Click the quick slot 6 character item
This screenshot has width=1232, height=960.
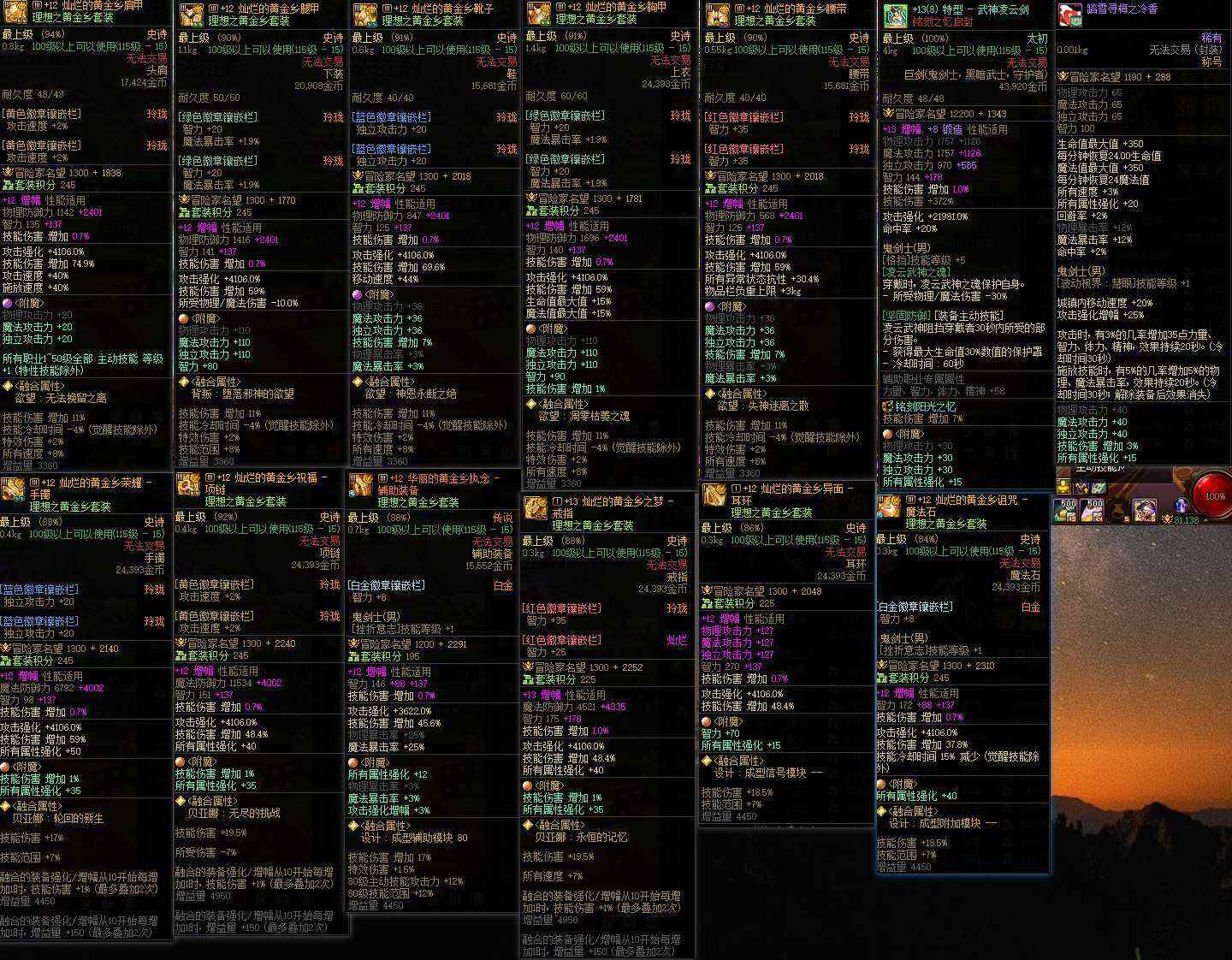[x=1144, y=510]
